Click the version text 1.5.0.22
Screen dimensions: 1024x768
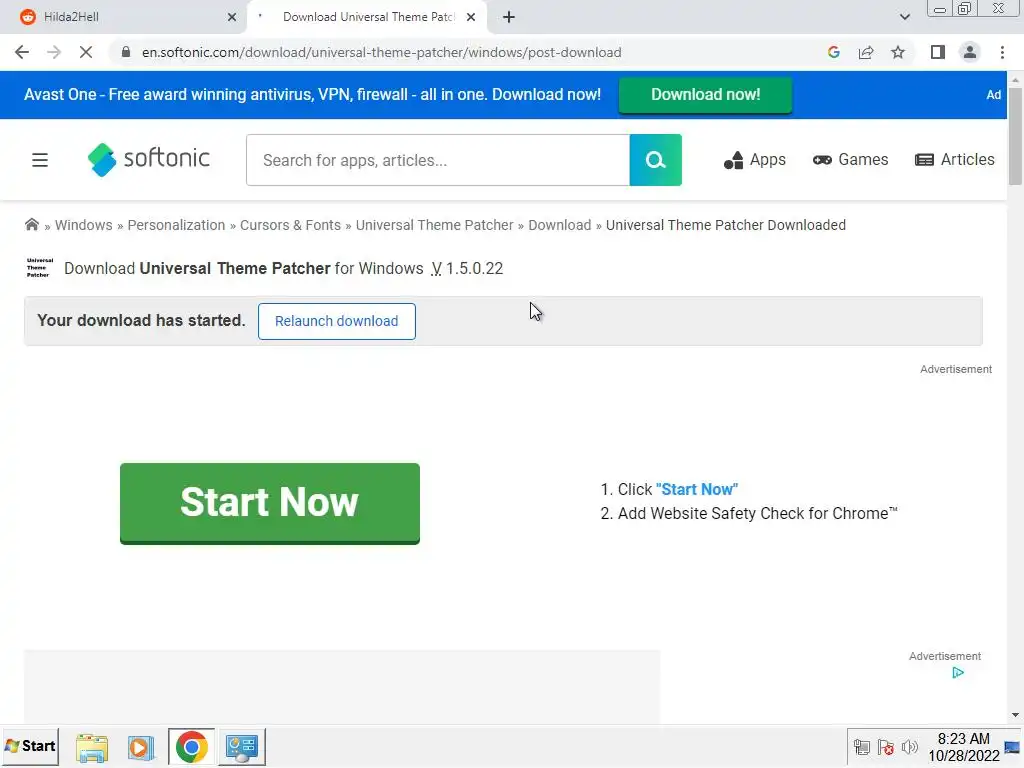point(474,268)
